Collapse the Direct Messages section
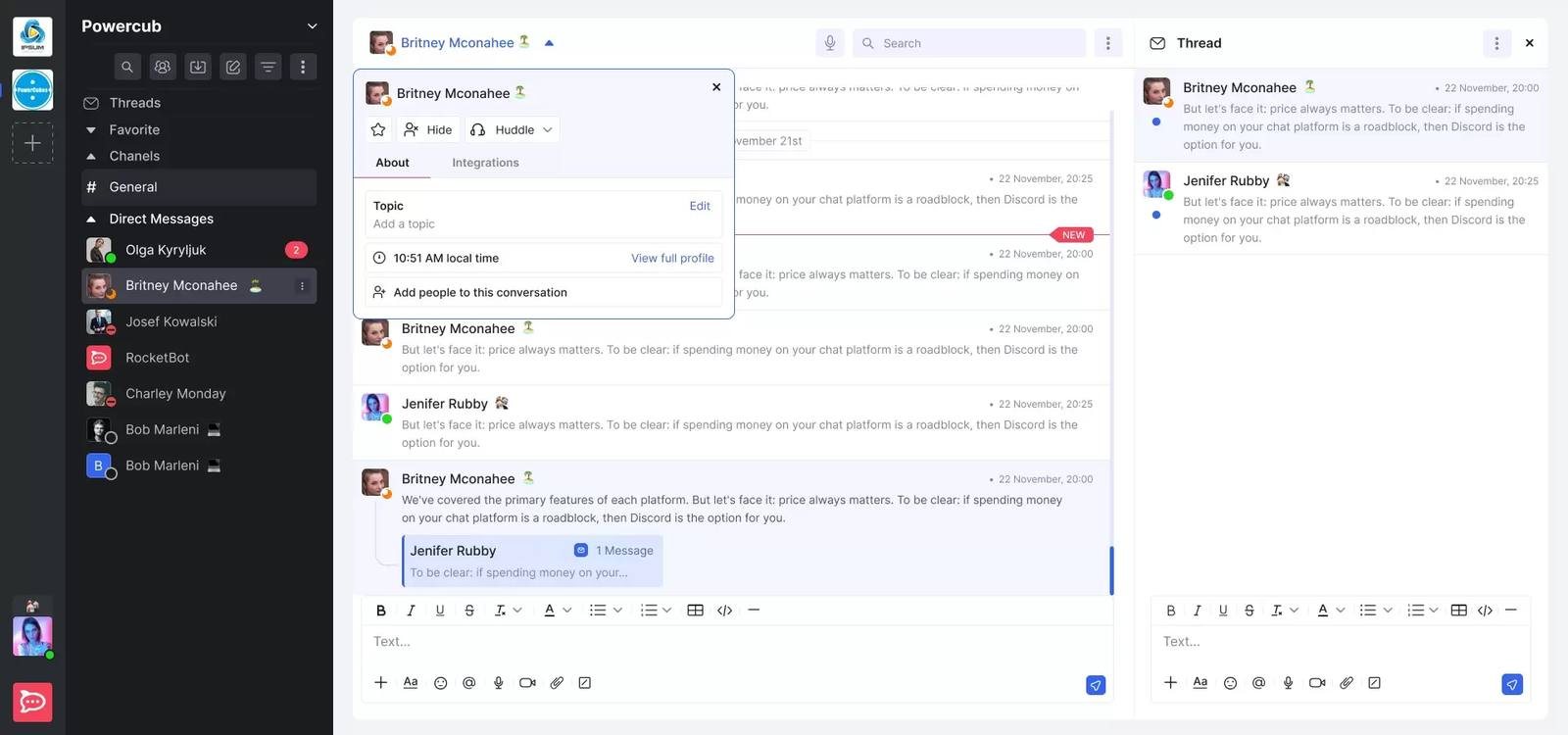This screenshot has width=1568, height=735. point(91,219)
